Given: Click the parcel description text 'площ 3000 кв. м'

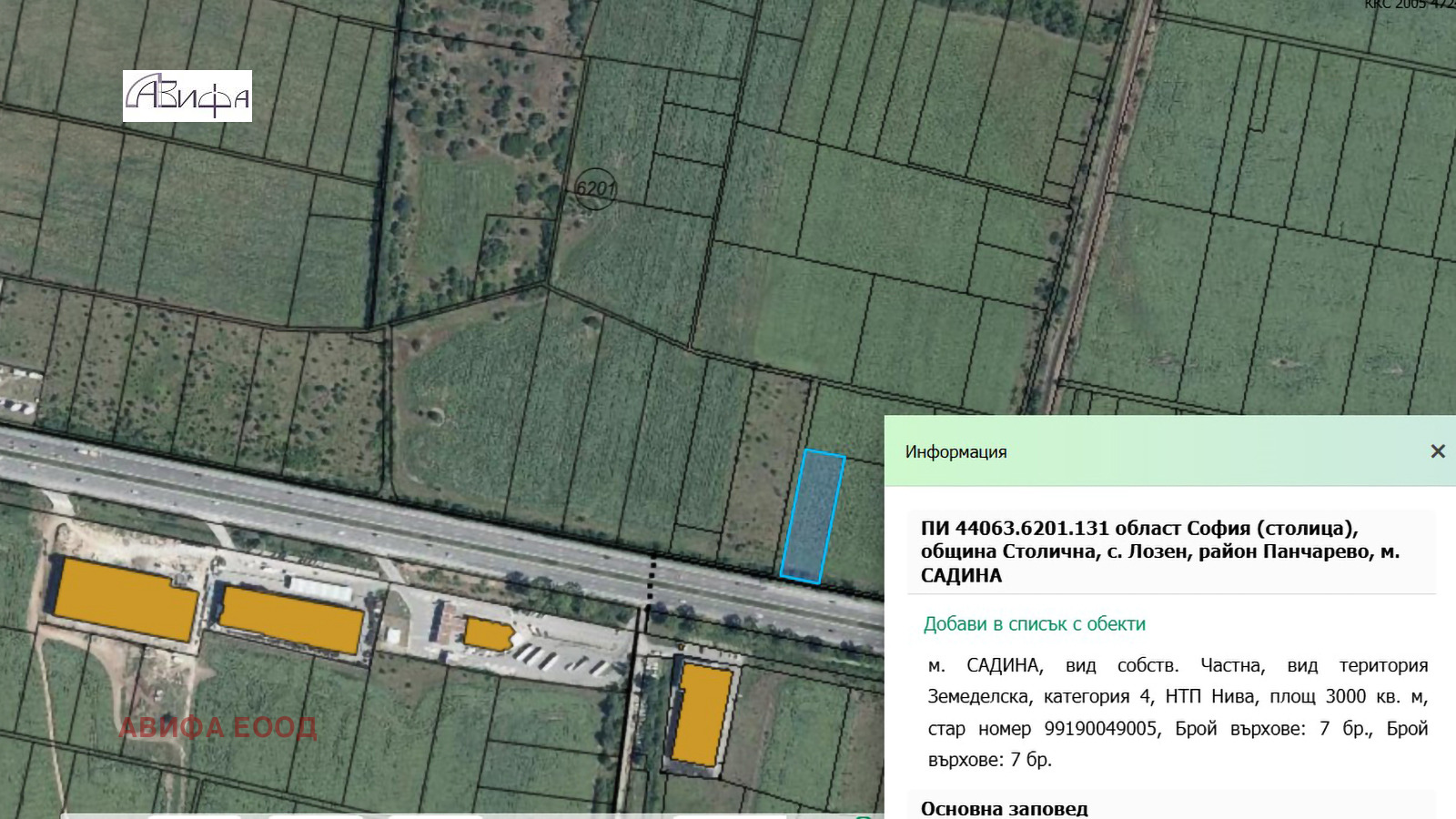Looking at the screenshot, I should (x=1349, y=697).
